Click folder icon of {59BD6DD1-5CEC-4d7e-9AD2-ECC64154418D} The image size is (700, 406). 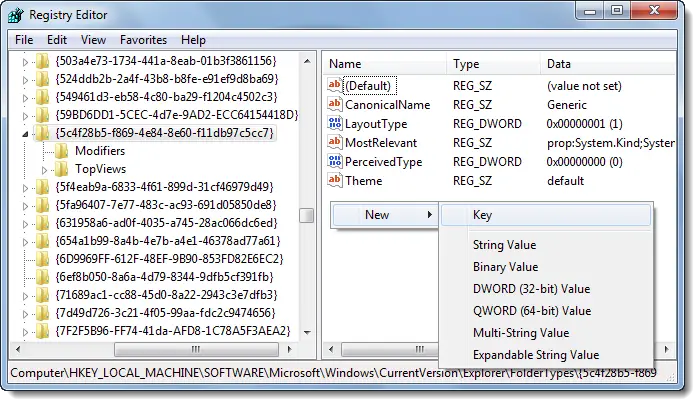pyautogui.click(x=42, y=115)
